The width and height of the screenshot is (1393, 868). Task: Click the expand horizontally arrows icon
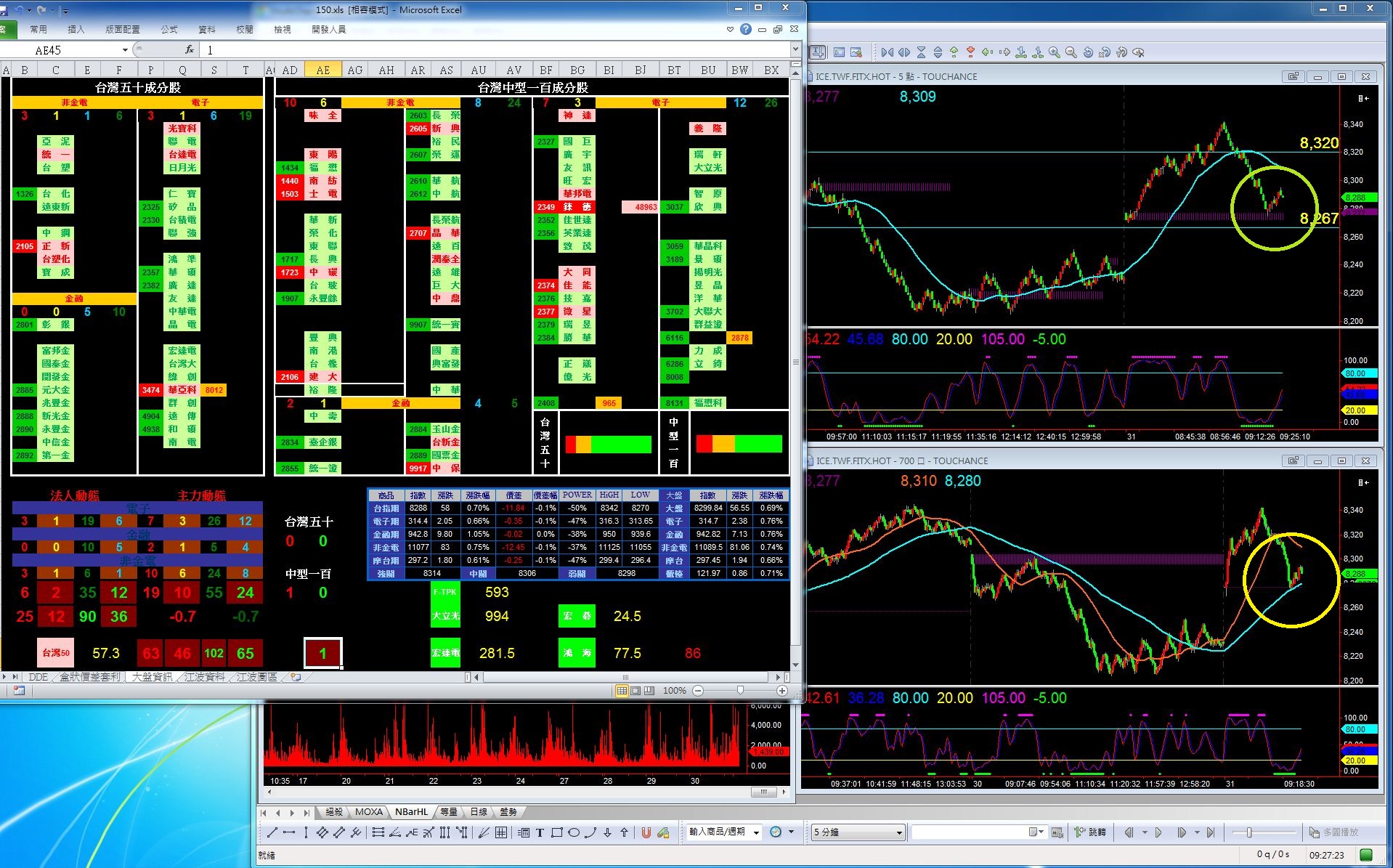[x=904, y=52]
